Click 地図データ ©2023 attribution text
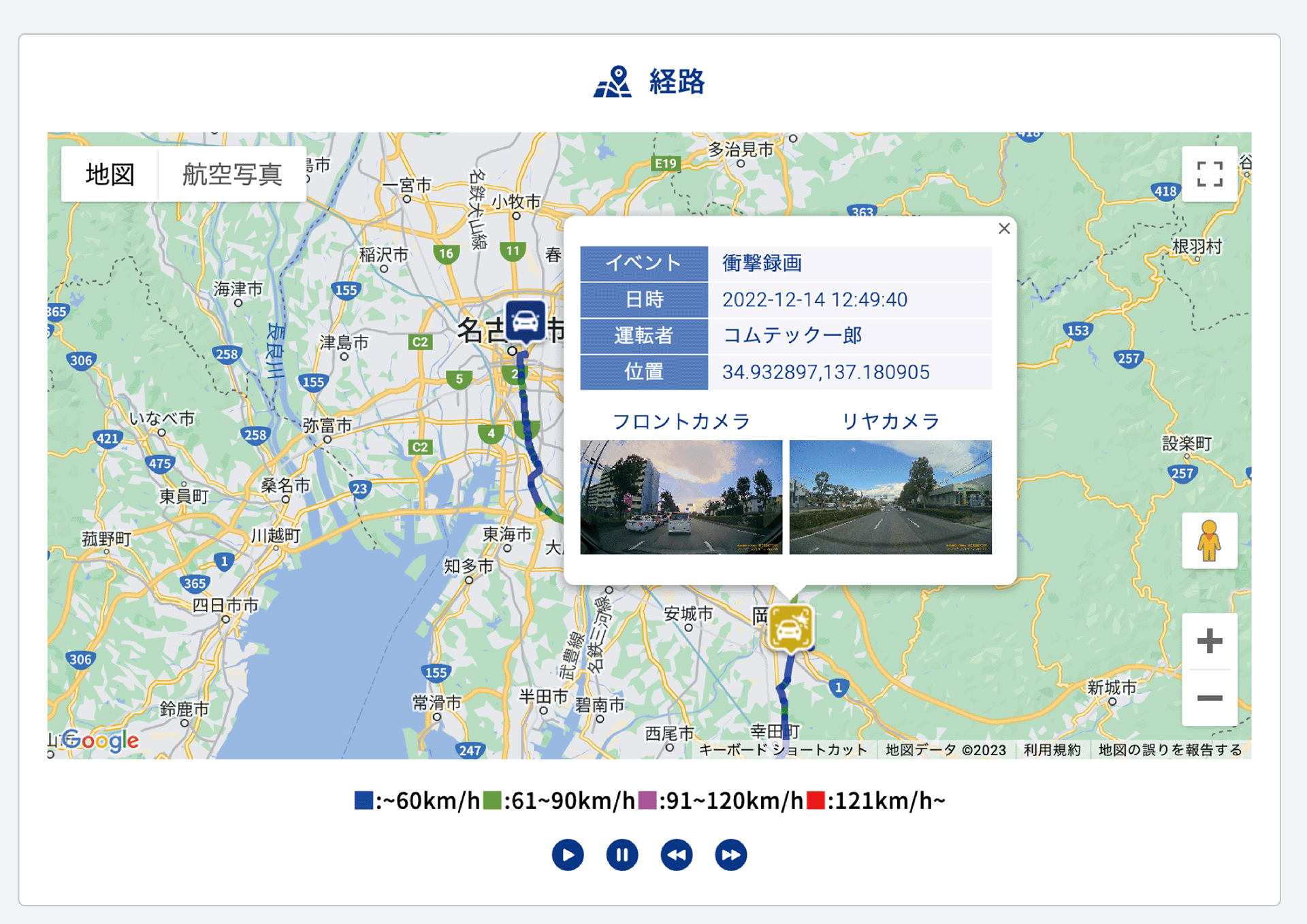The height and width of the screenshot is (924, 1307). pos(946,750)
